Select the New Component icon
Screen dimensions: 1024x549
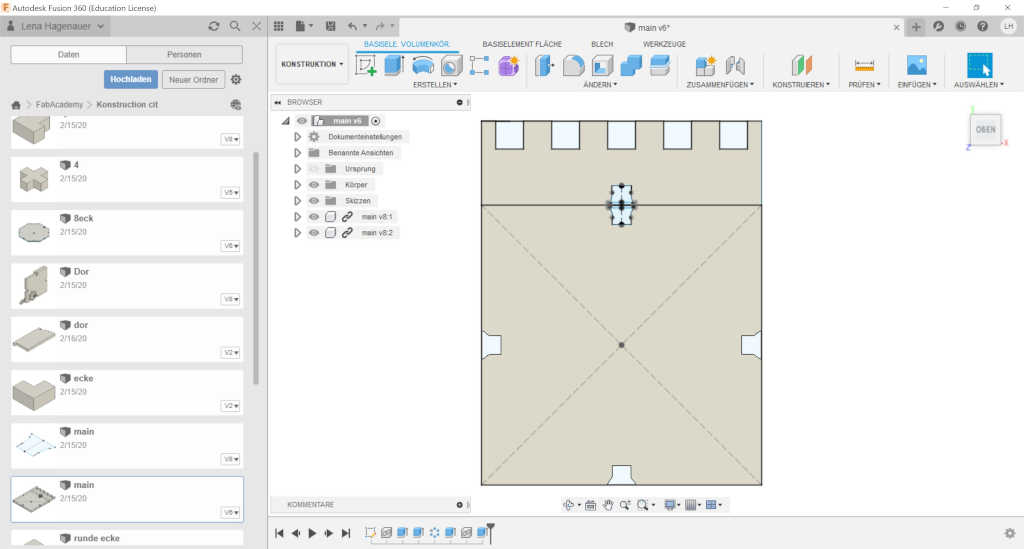pos(705,65)
